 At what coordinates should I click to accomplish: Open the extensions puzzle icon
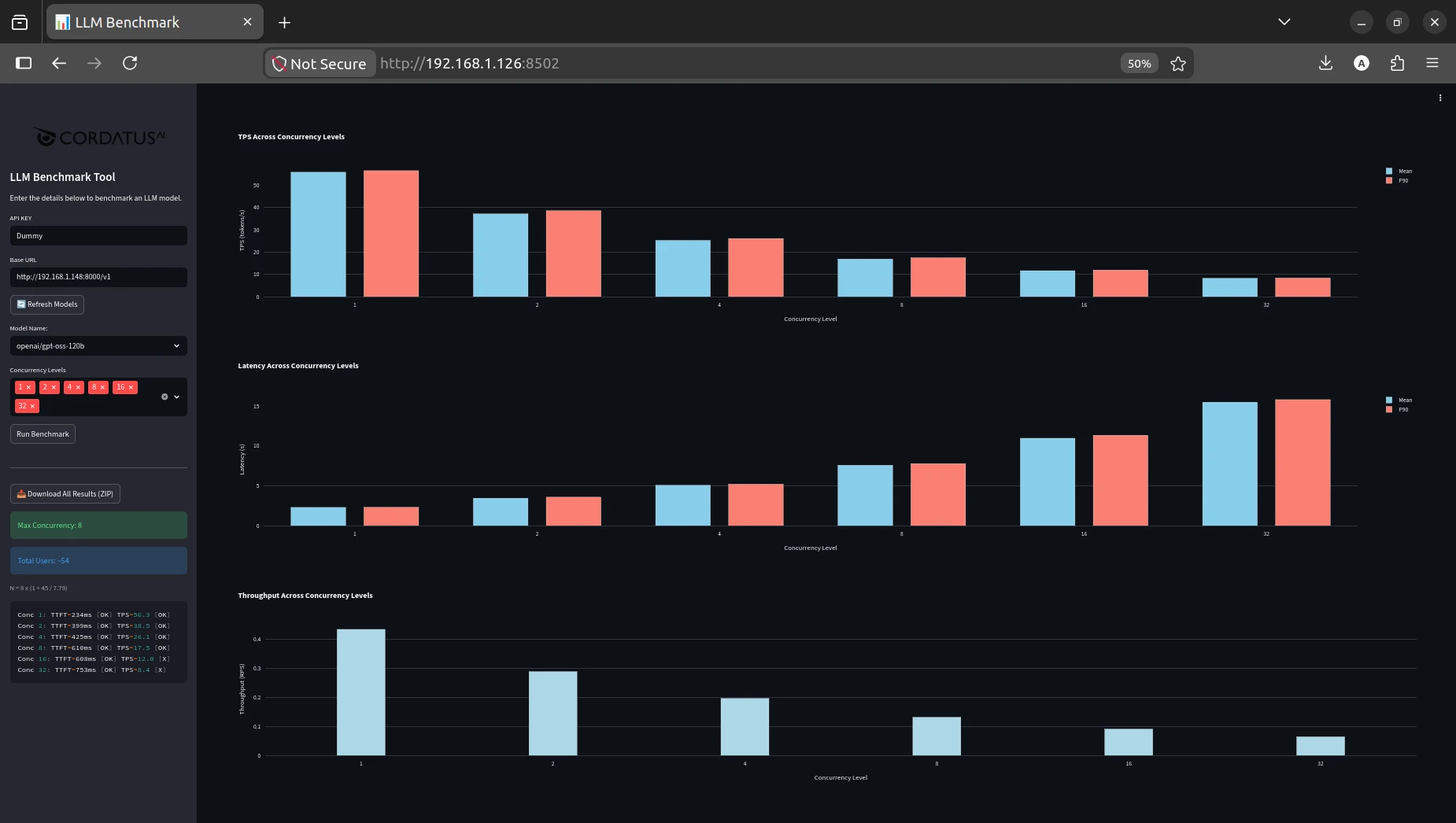[x=1397, y=63]
